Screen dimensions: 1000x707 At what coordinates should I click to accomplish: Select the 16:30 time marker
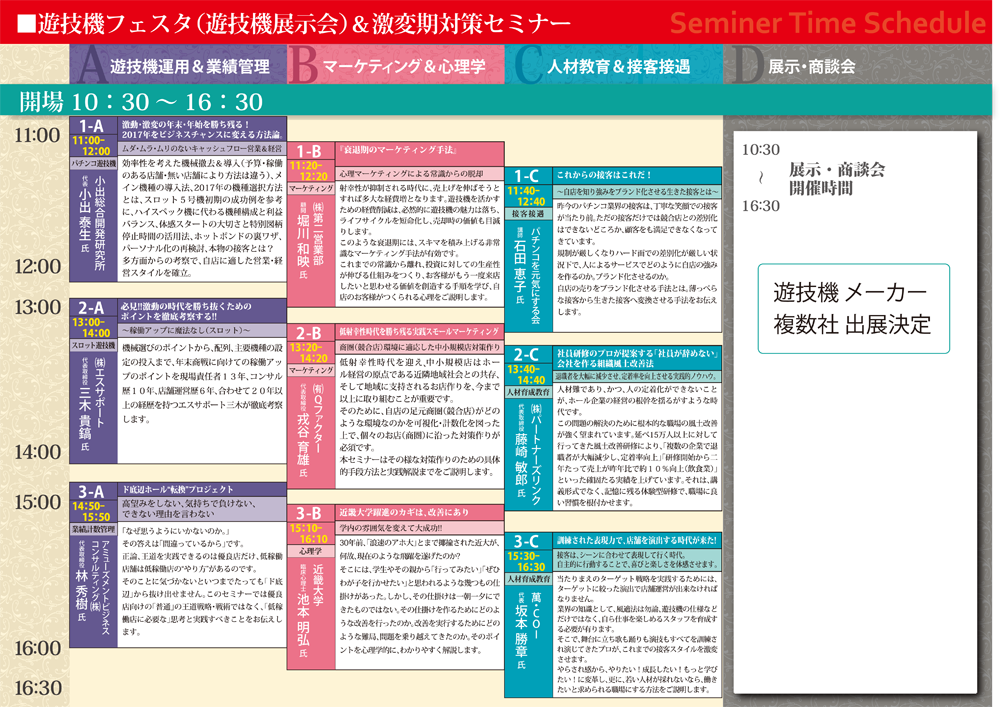[37, 688]
